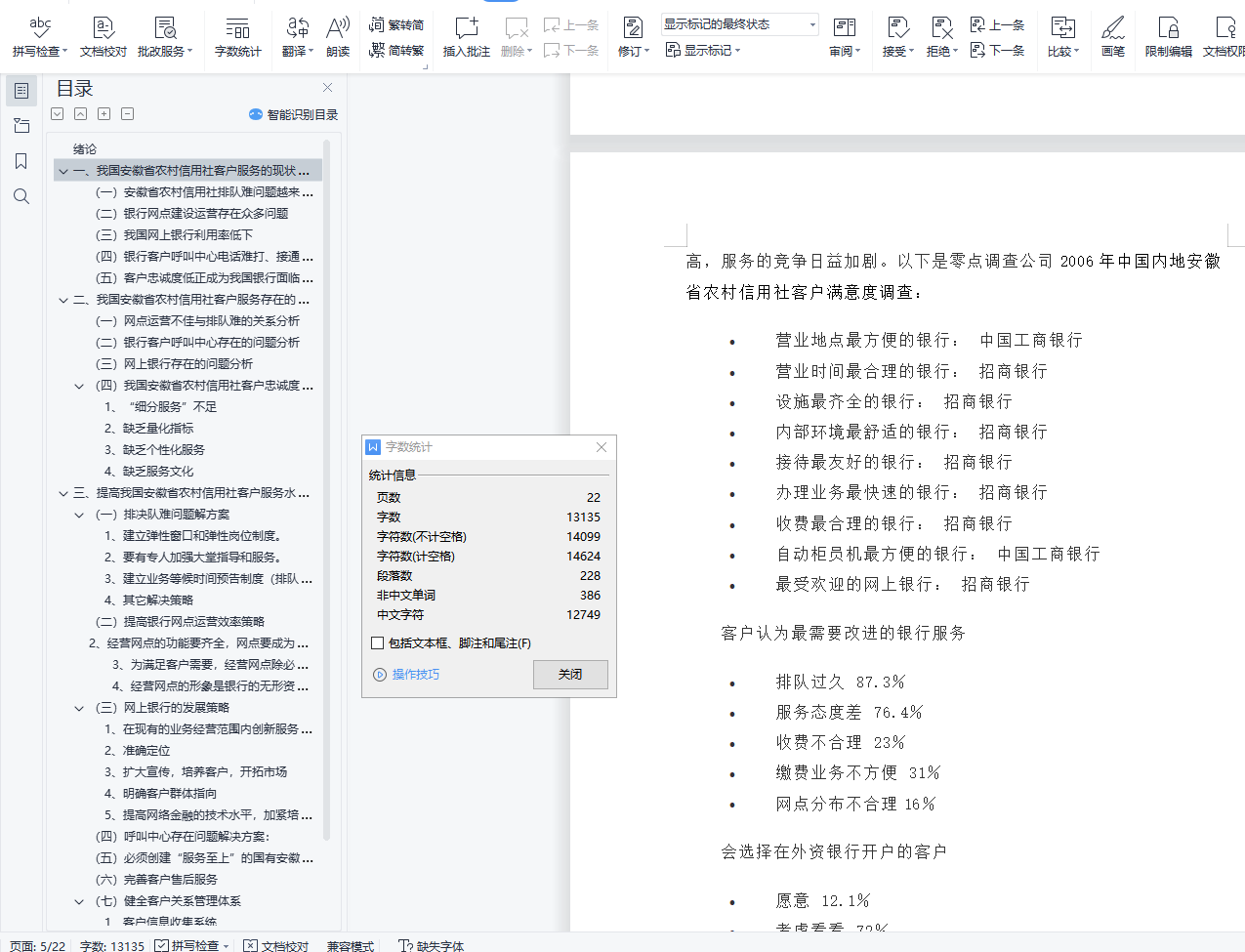The height and width of the screenshot is (952, 1245).
Task: Accept change with 接受
Action: 897,37
